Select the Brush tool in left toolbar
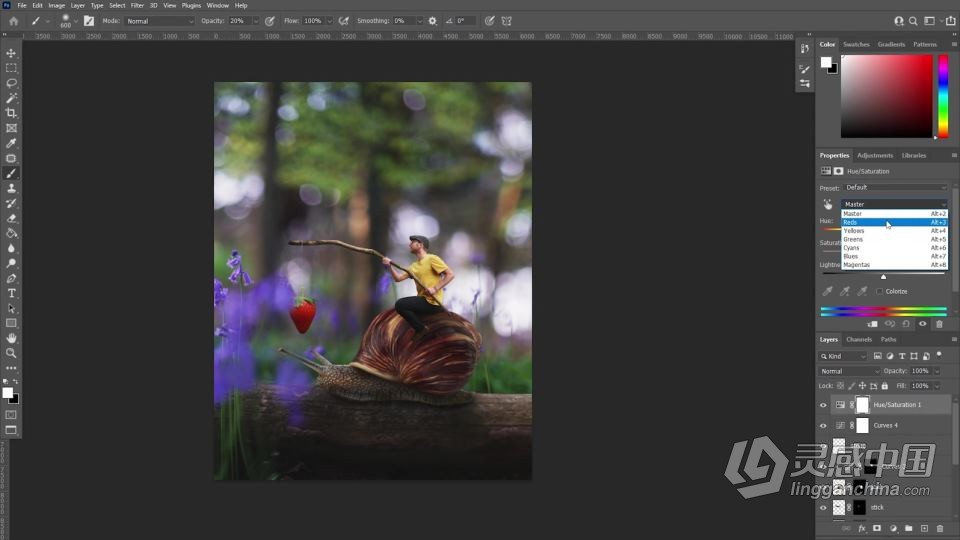This screenshot has height=540, width=960. click(x=11, y=173)
